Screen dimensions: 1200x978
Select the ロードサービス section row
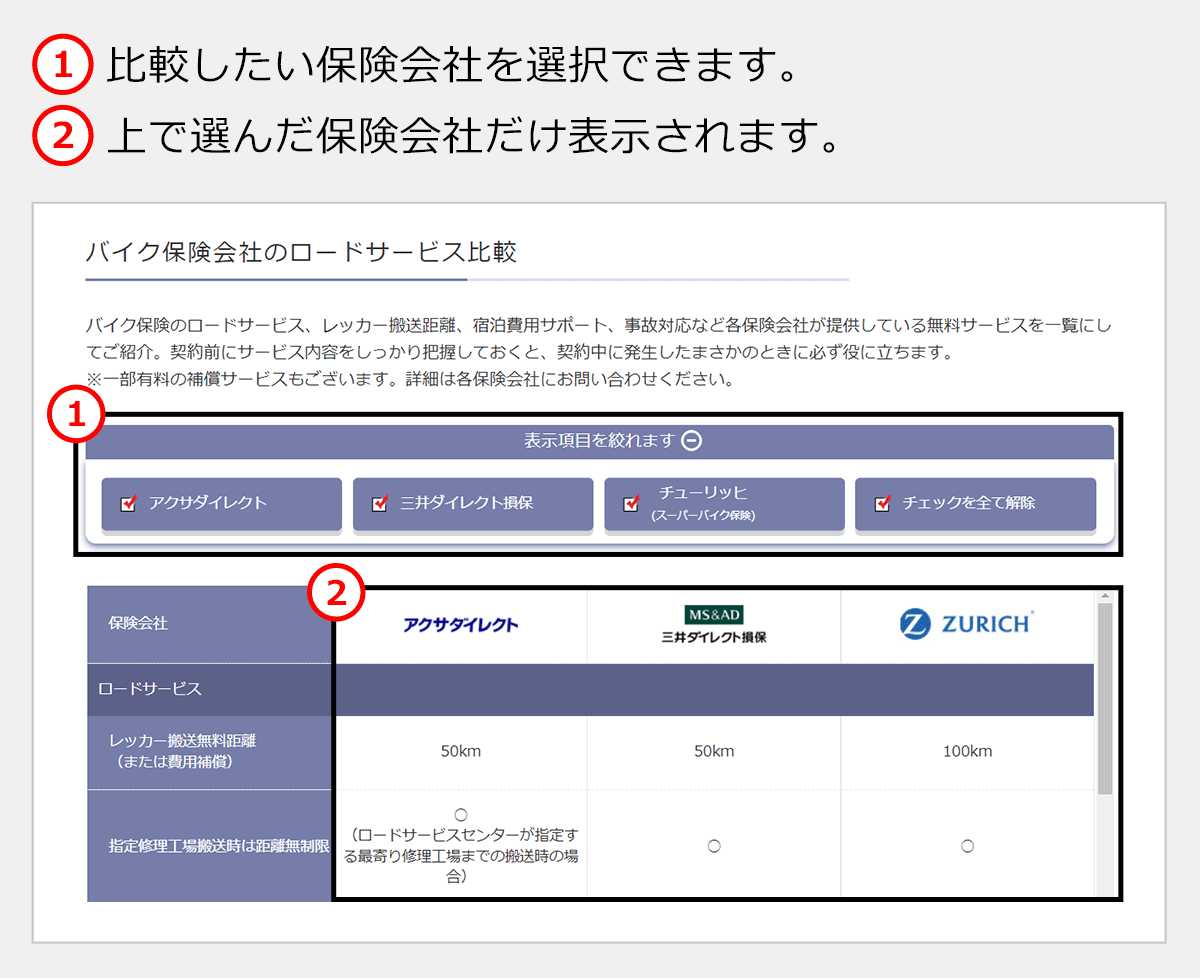pos(591,689)
